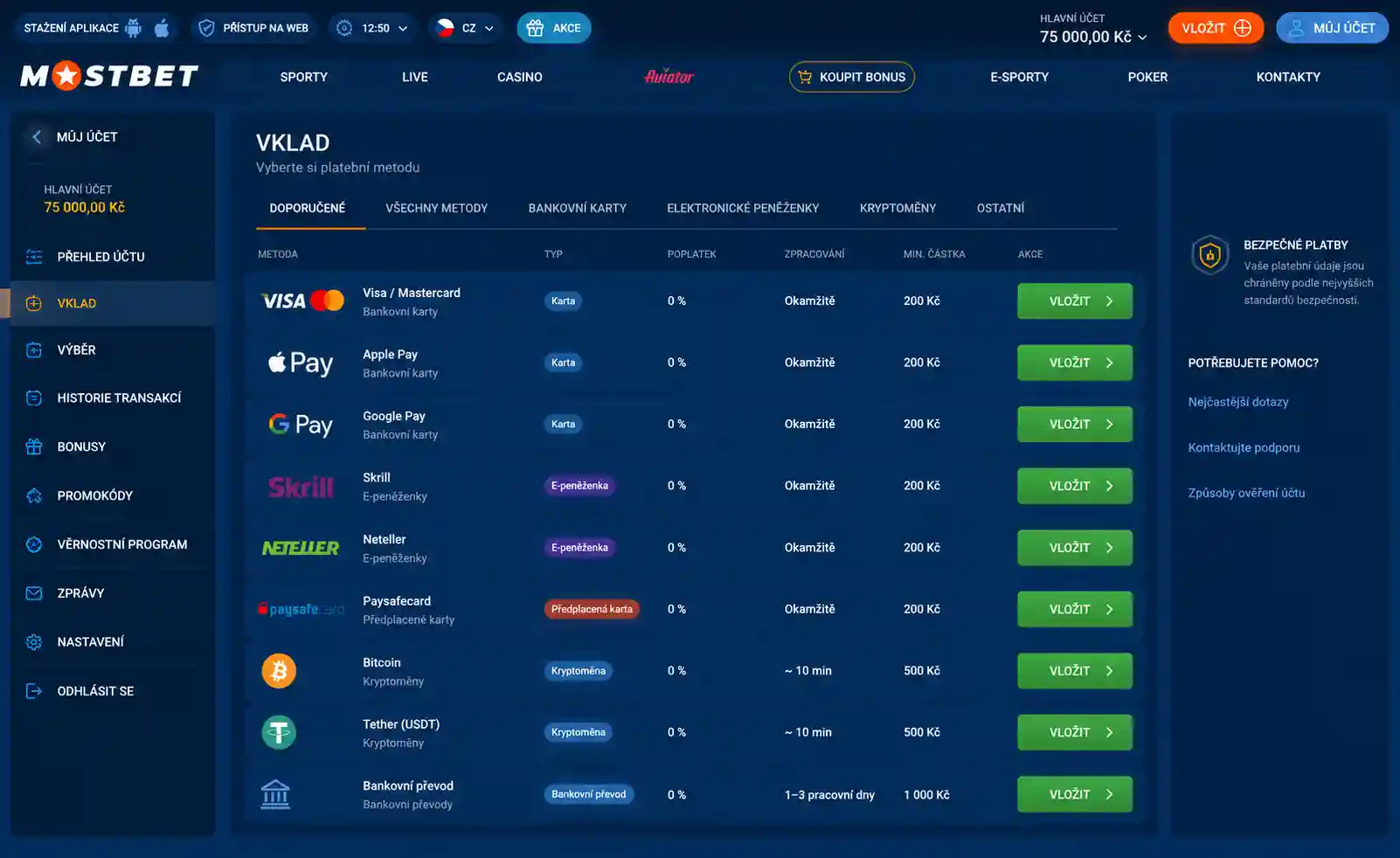Image resolution: width=1400 pixels, height=858 pixels.
Task: Click the Apple Pay logo
Action: (x=301, y=363)
